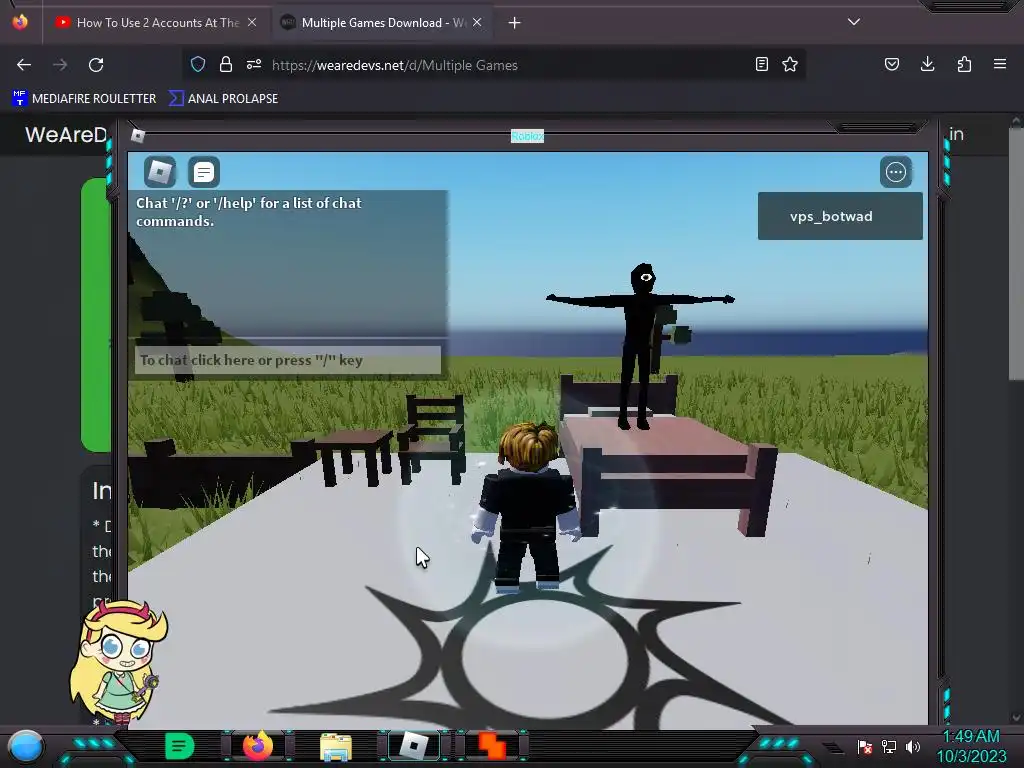This screenshot has height=768, width=1024.
Task: Click the page vertical scrollbar thumb
Action: point(1016,253)
